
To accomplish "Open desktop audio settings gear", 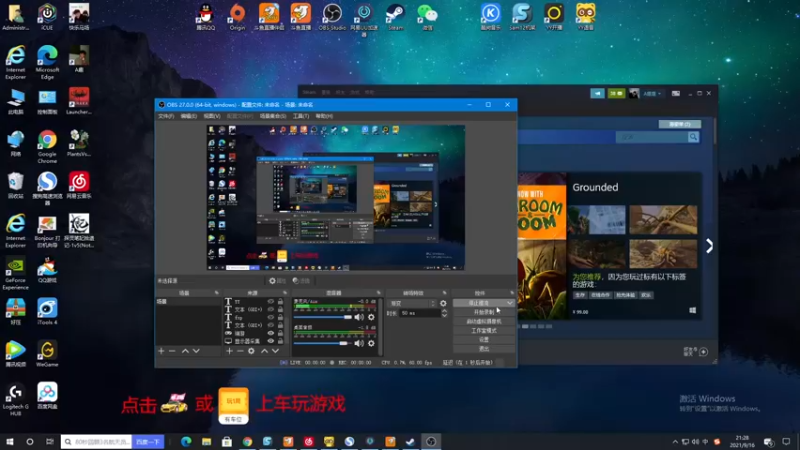I will [x=371, y=343].
